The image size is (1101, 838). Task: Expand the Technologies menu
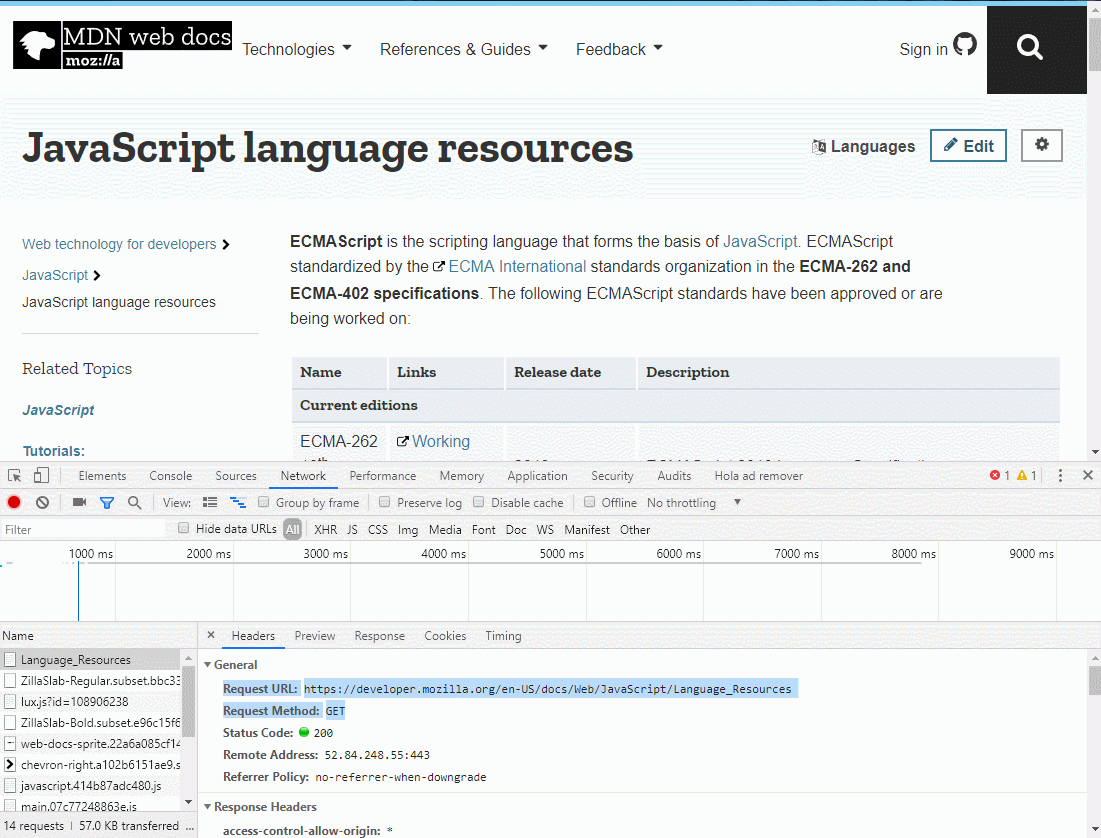pos(297,49)
